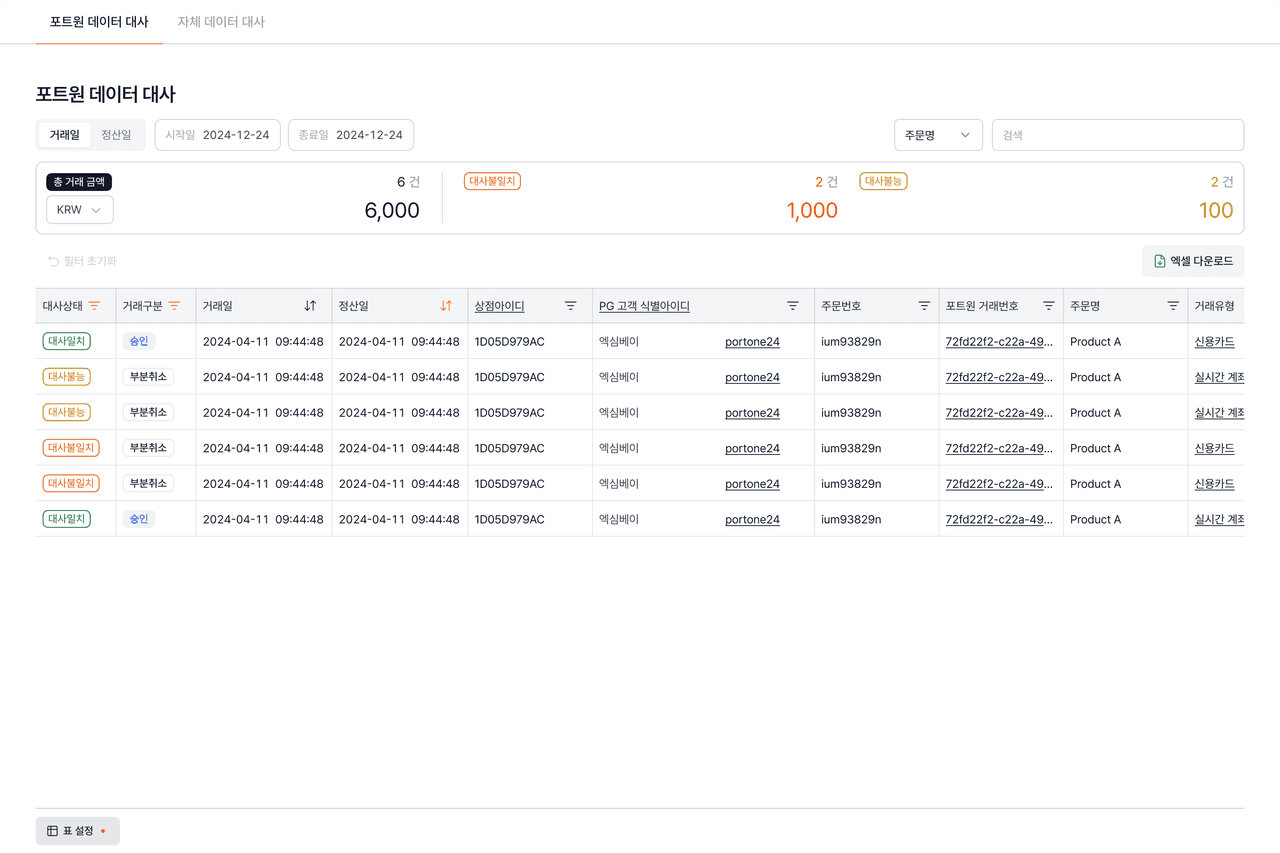Click into the 검색 search field

1117,135
